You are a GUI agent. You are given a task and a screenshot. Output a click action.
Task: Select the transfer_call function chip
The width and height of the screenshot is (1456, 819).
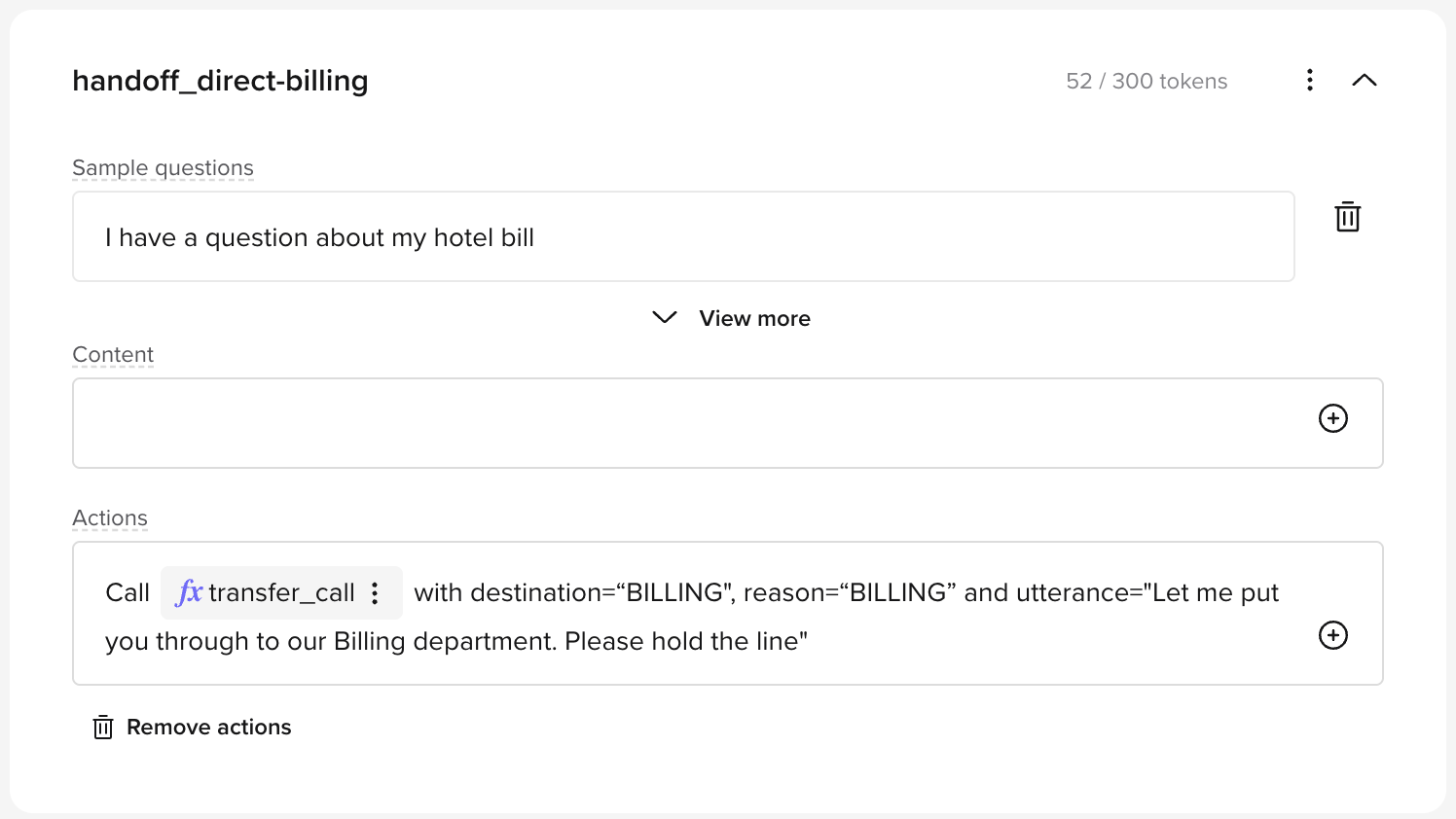(x=281, y=592)
